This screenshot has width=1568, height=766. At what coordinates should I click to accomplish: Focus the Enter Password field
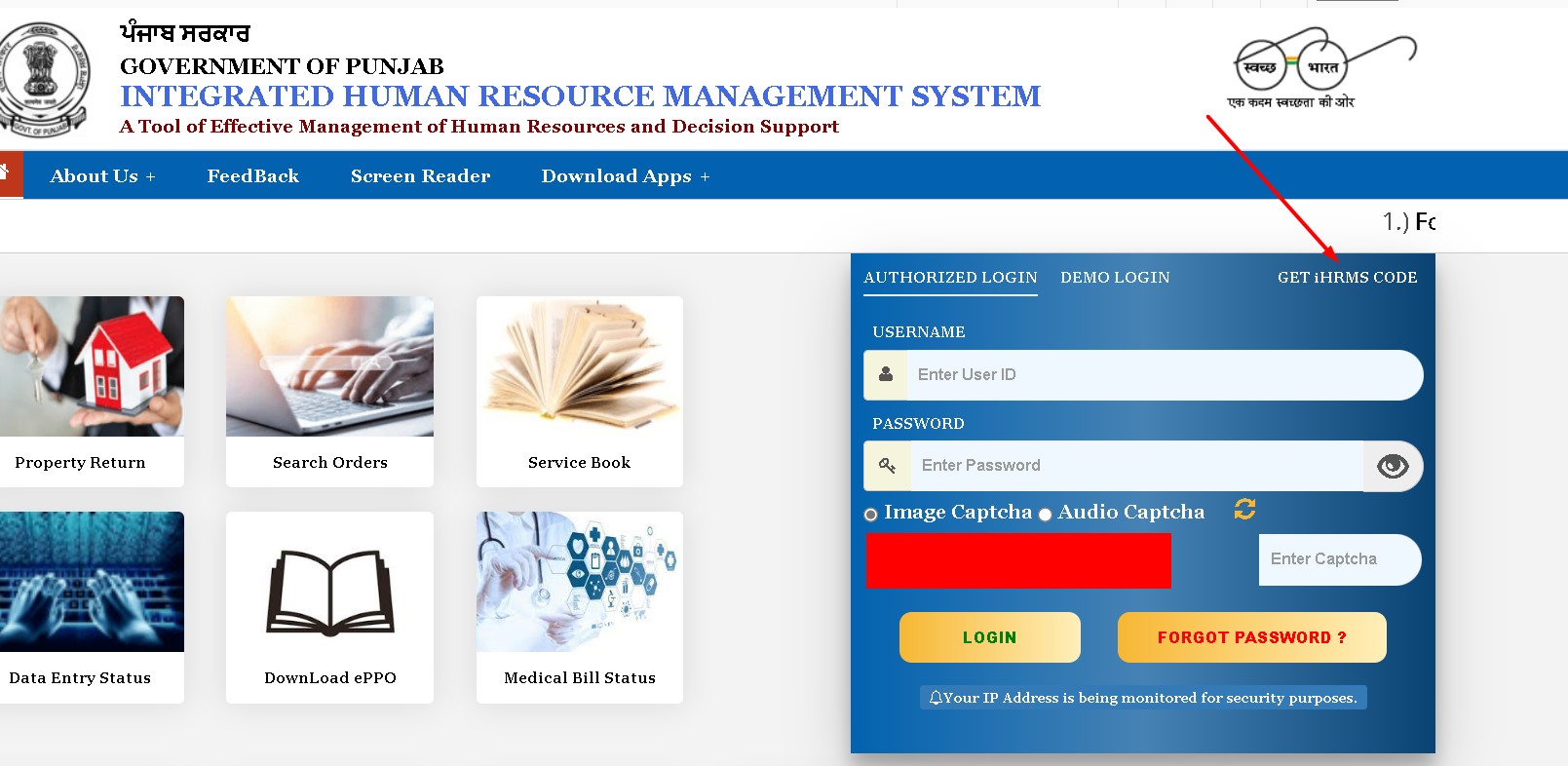click(1136, 466)
